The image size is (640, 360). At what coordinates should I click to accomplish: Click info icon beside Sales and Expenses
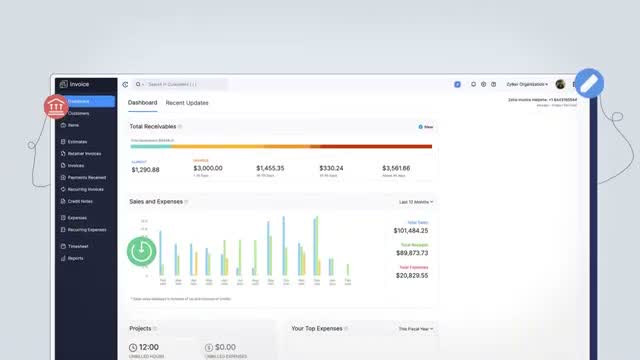tap(187, 202)
